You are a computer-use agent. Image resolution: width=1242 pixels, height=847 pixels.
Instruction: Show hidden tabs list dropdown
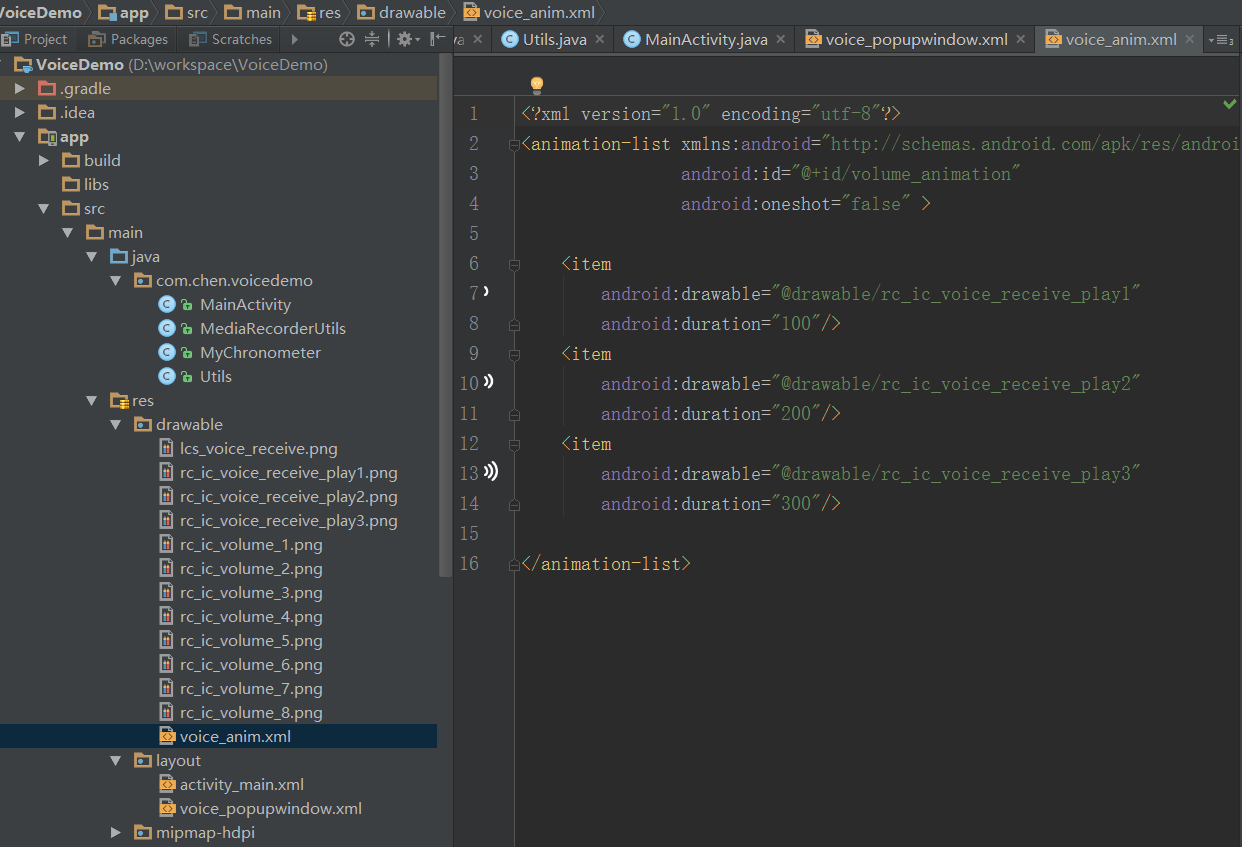[1220, 40]
